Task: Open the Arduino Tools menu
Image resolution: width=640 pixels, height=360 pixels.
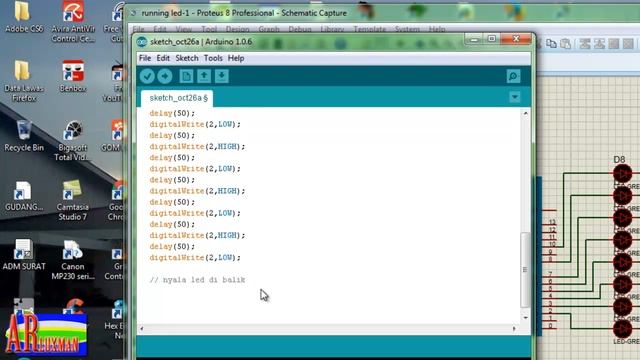Action: [213, 58]
